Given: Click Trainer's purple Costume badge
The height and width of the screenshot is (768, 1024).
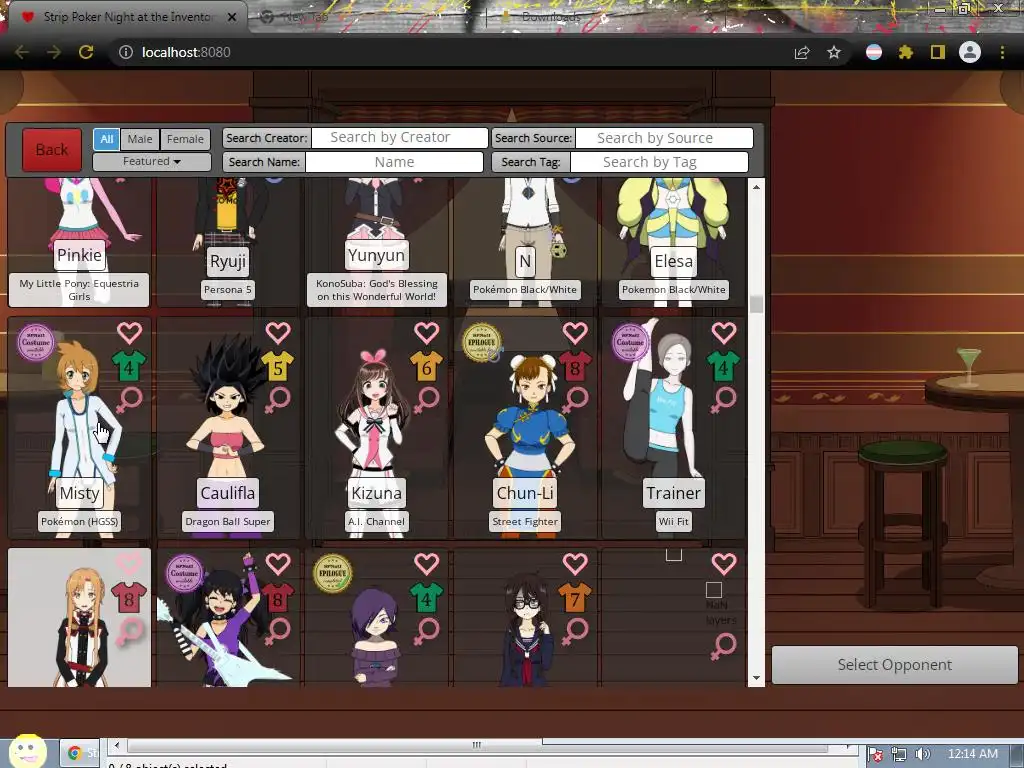Looking at the screenshot, I should [x=630, y=342].
